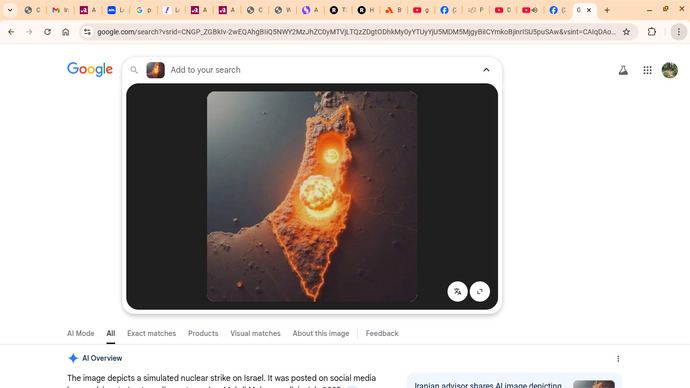Open a new browser tab
This screenshot has height=388, width=690.
click(x=607, y=10)
